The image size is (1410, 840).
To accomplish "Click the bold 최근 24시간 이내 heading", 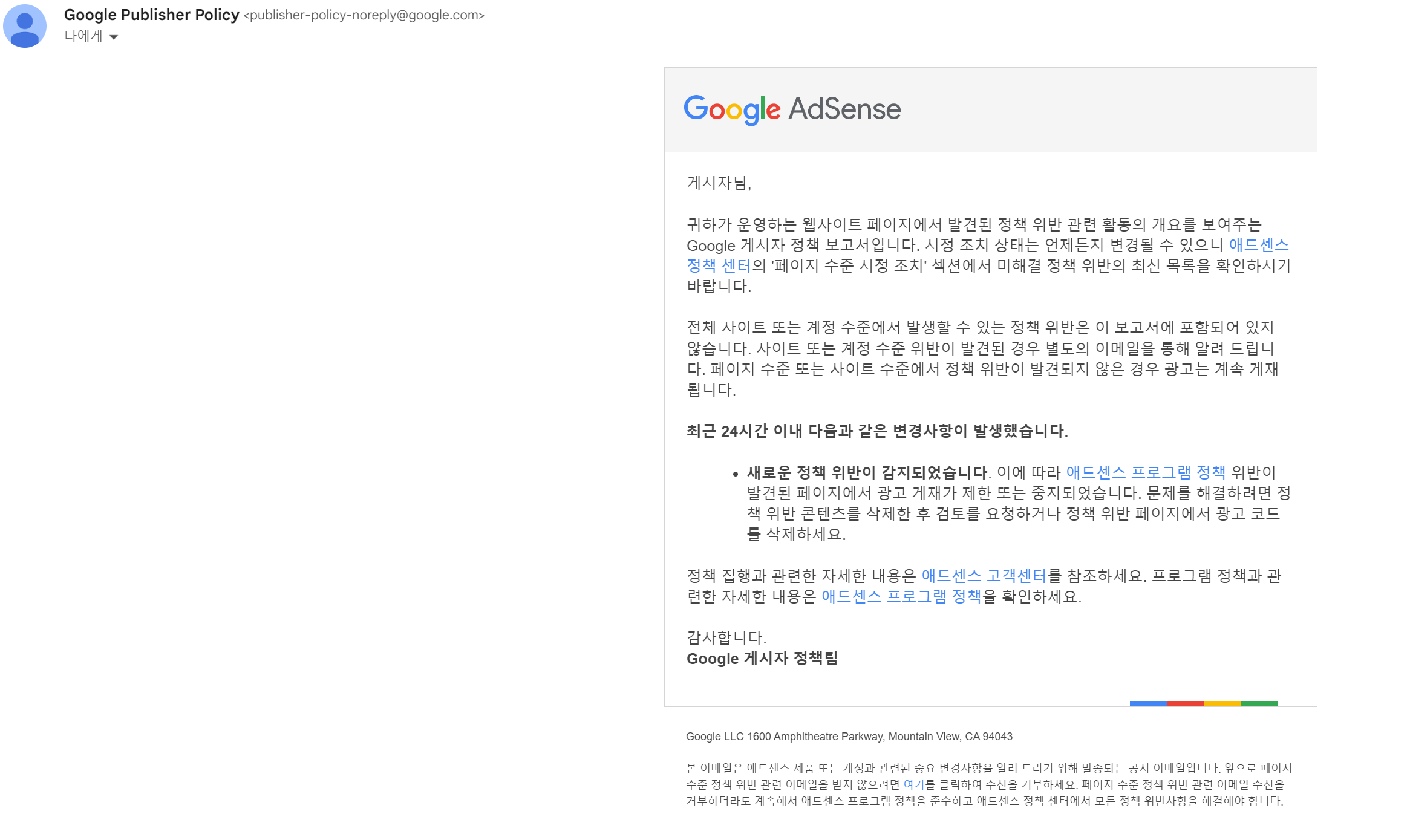I will (877, 431).
